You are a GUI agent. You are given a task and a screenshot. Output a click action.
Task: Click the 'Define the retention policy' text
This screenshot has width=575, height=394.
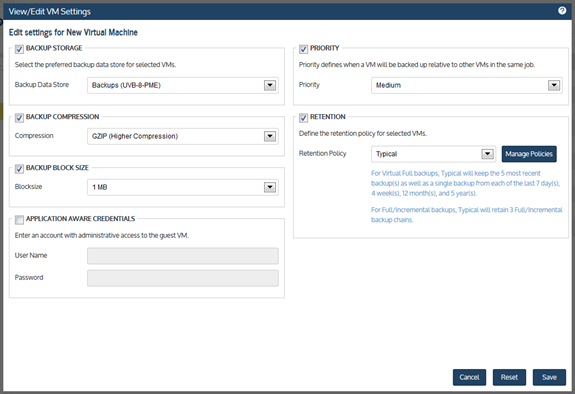[363, 133]
